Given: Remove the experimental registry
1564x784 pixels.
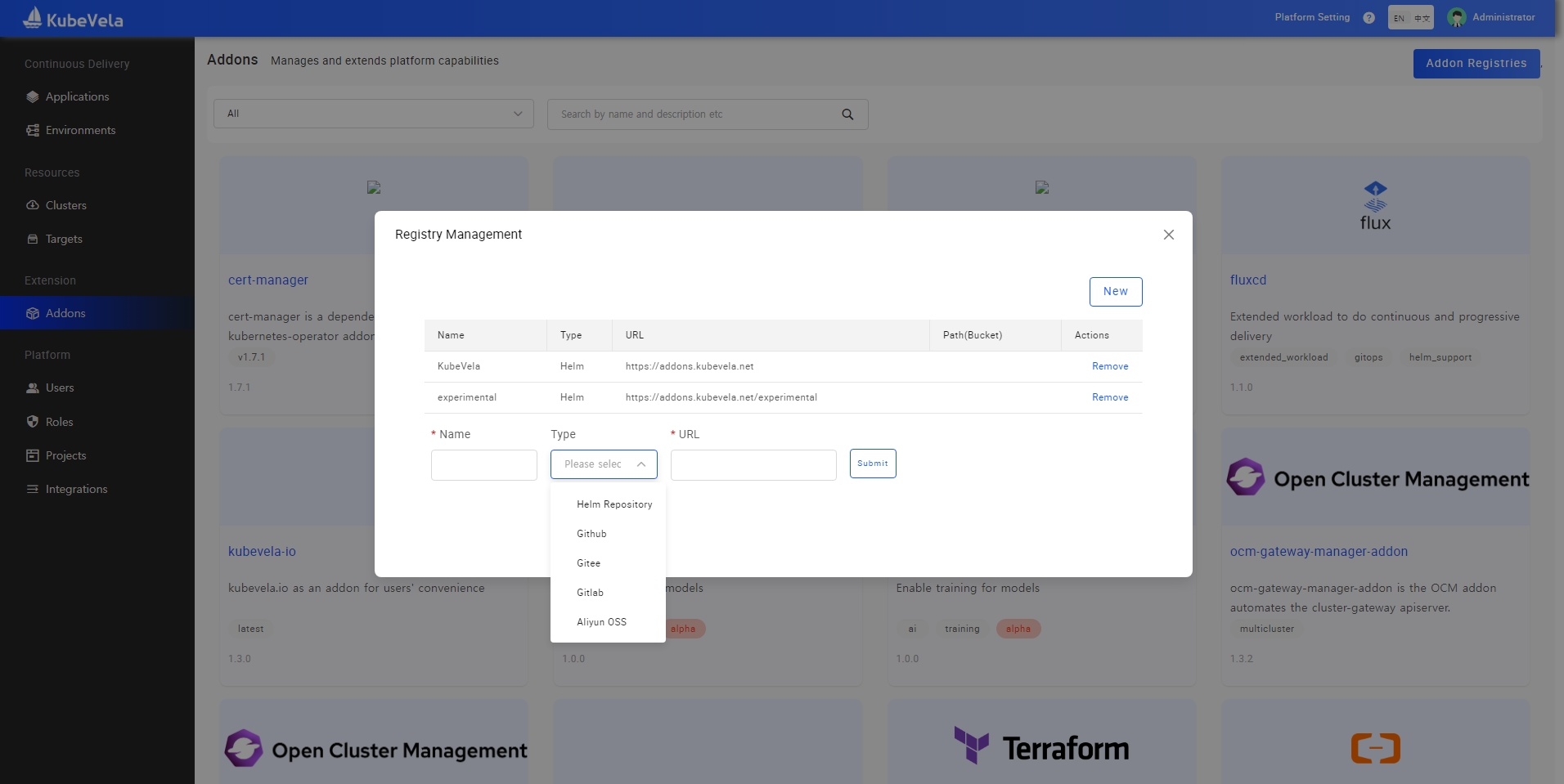Looking at the screenshot, I should pyautogui.click(x=1109, y=397).
